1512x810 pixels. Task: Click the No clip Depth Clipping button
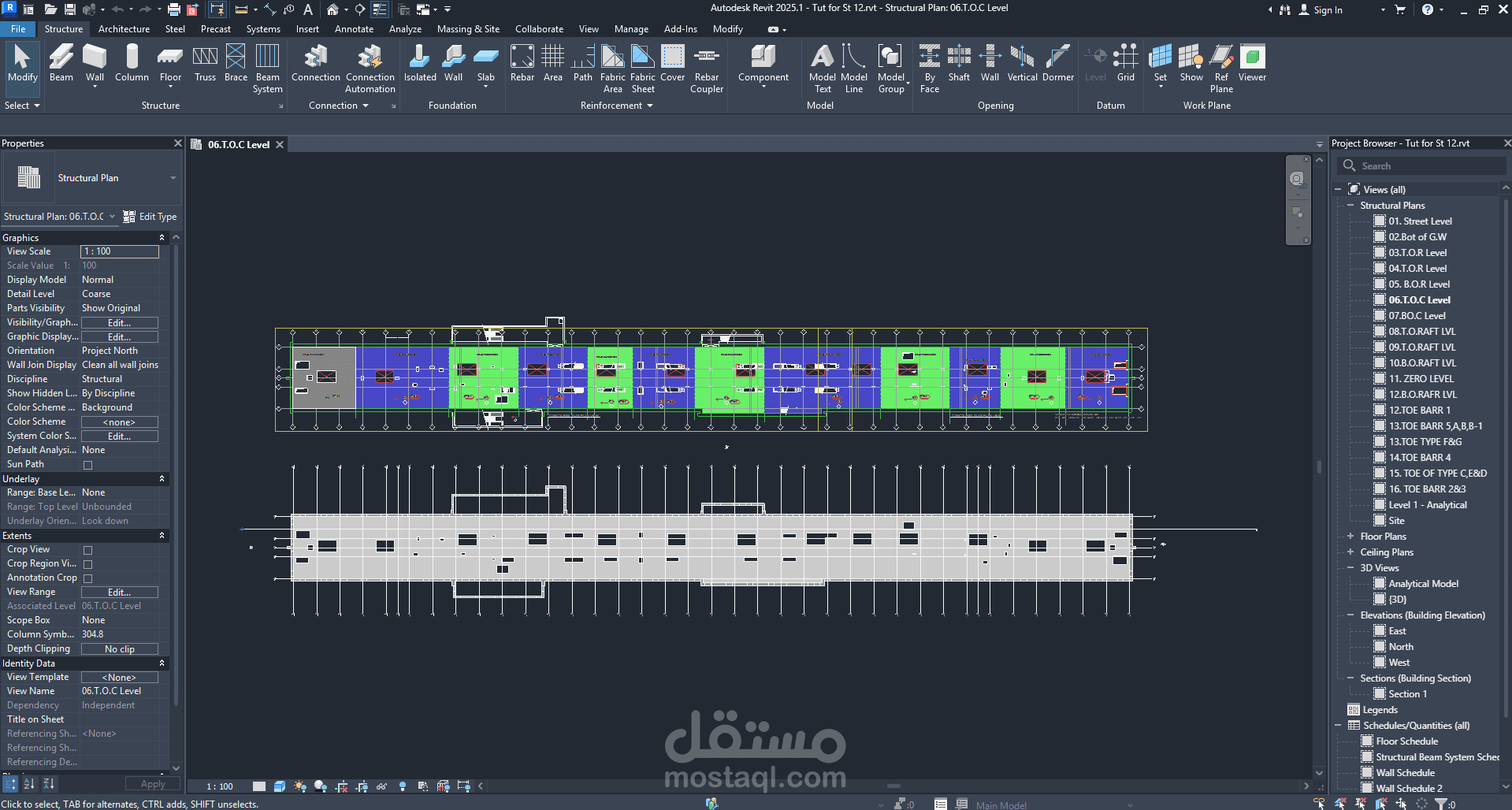(120, 649)
